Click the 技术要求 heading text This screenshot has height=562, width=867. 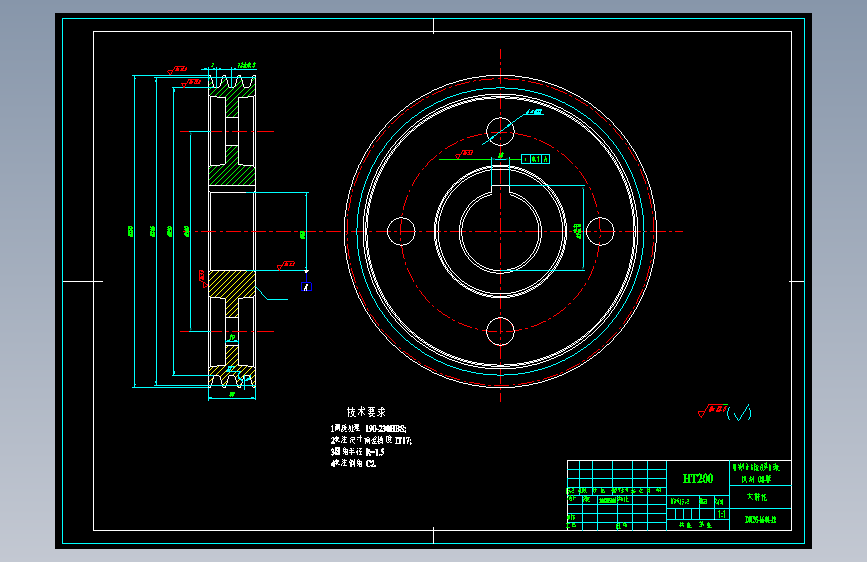(366, 412)
